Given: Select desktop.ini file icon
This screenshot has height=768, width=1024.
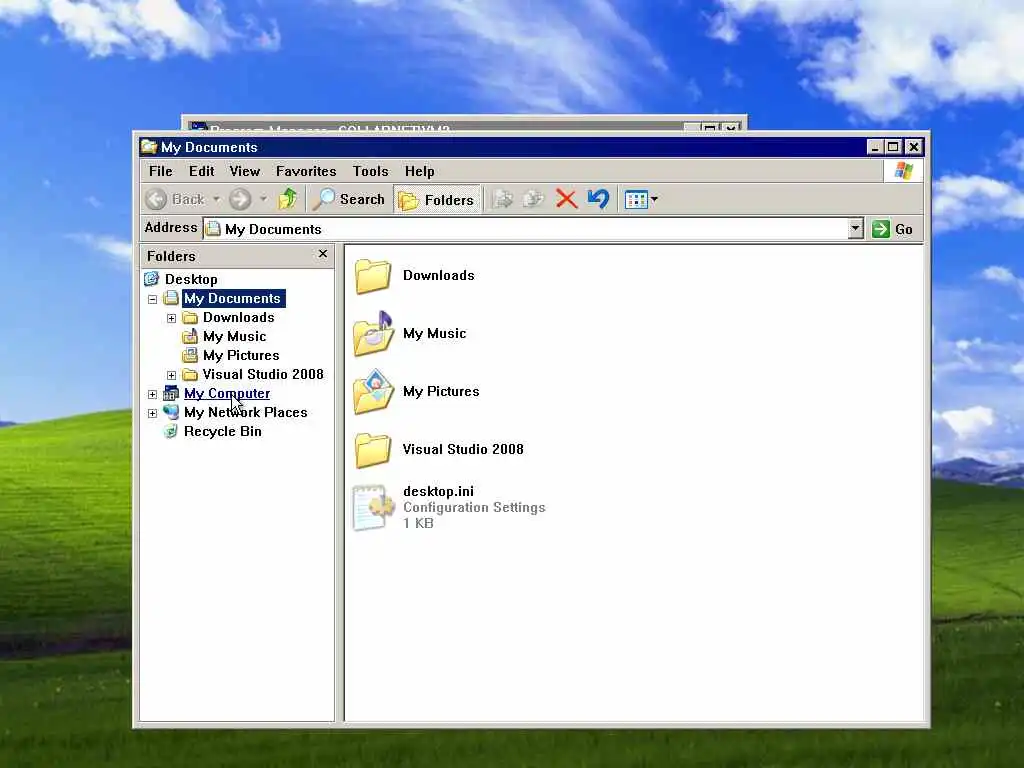Looking at the screenshot, I should click(374, 507).
